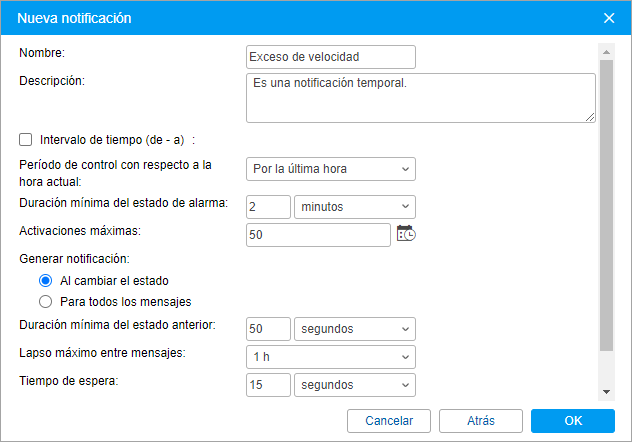632x442 pixels.
Task: Open previous state duration units dropdown
Action: coord(355,329)
